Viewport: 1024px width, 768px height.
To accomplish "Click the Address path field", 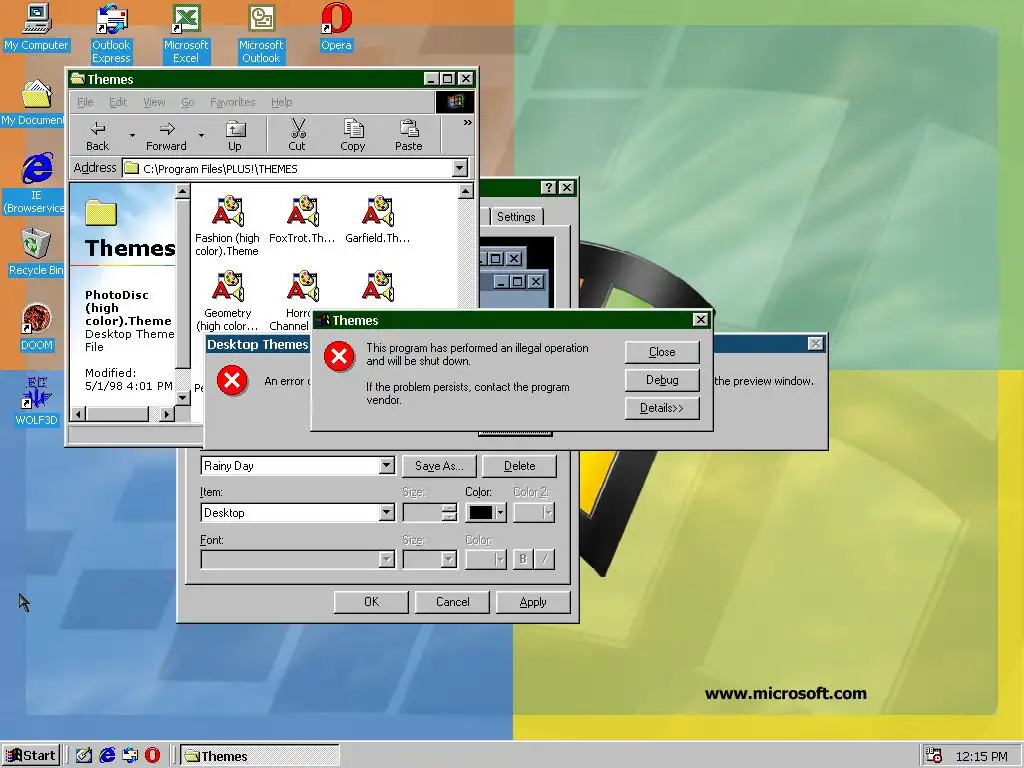I will click(287, 168).
